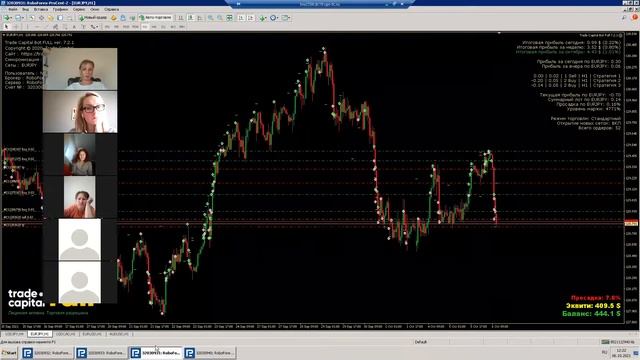Image resolution: width=640 pixels, height=360 pixels.
Task: Open the Indicators list dropdown
Action: tap(262, 18)
